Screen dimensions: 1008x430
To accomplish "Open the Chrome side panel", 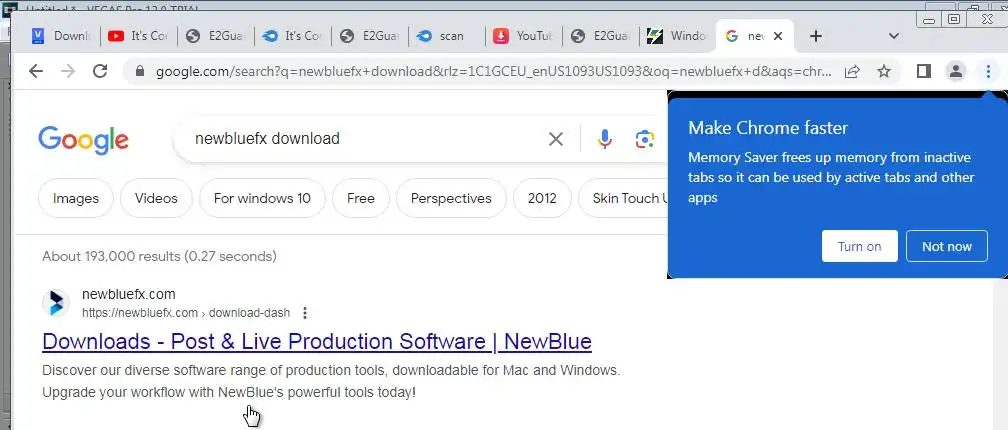I will pyautogui.click(x=924, y=71).
